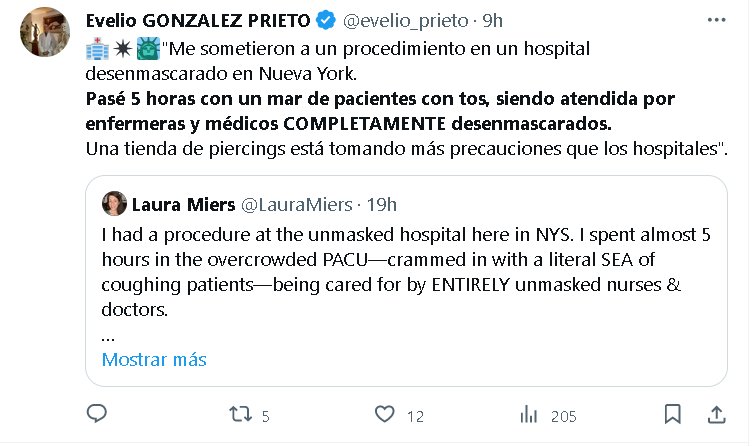Repost this tweet using the retweet icon

[241, 414]
